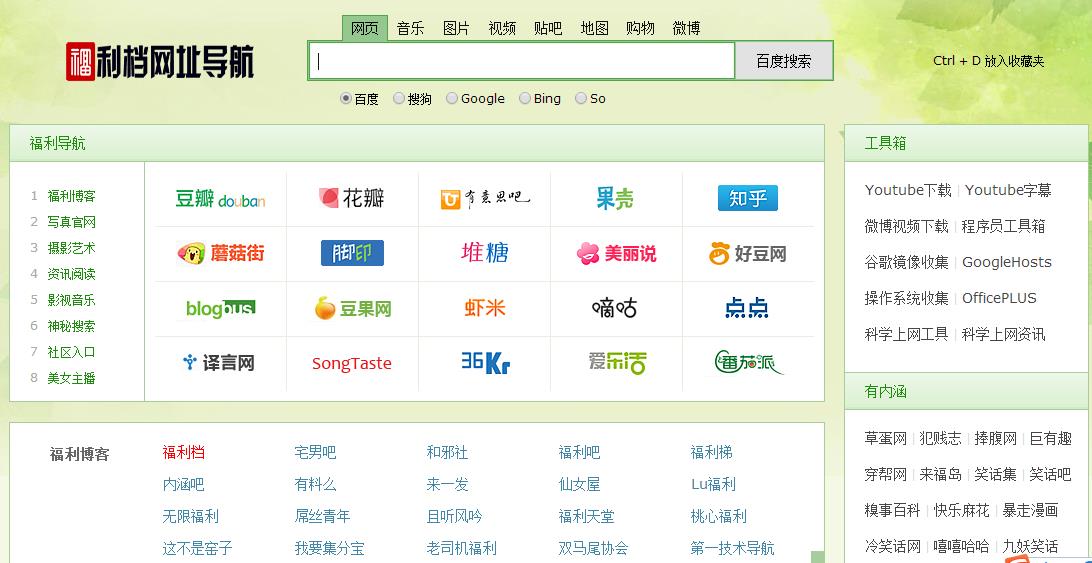
Task: Click the 有意思吧 logo
Action: [x=485, y=199]
